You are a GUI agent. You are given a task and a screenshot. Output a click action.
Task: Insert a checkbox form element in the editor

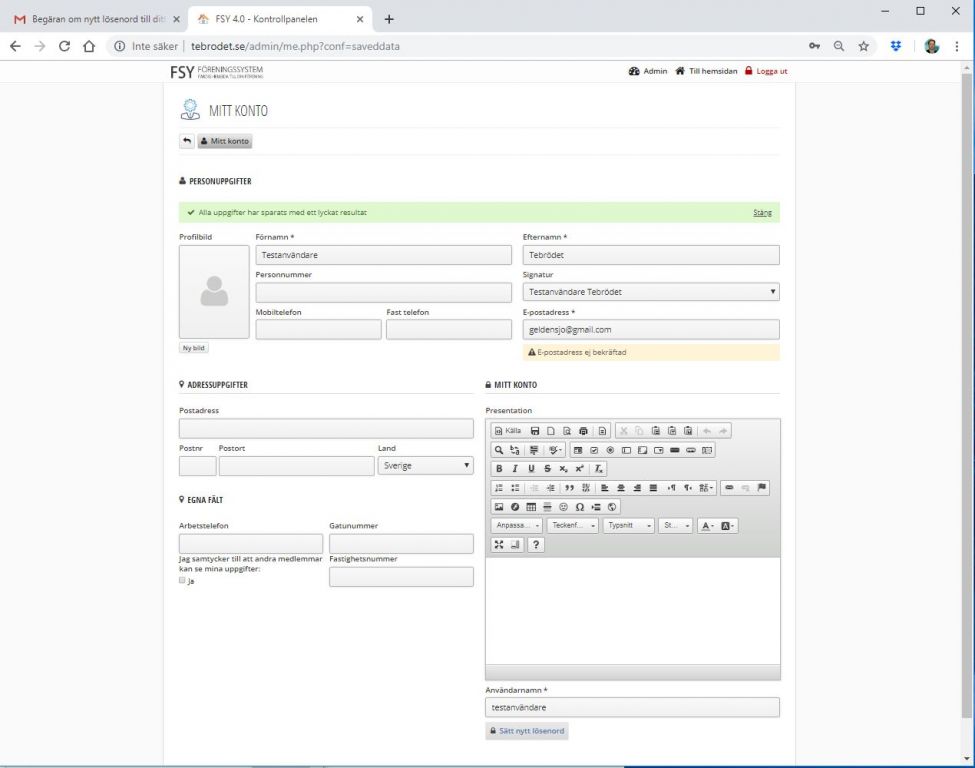[x=594, y=450]
